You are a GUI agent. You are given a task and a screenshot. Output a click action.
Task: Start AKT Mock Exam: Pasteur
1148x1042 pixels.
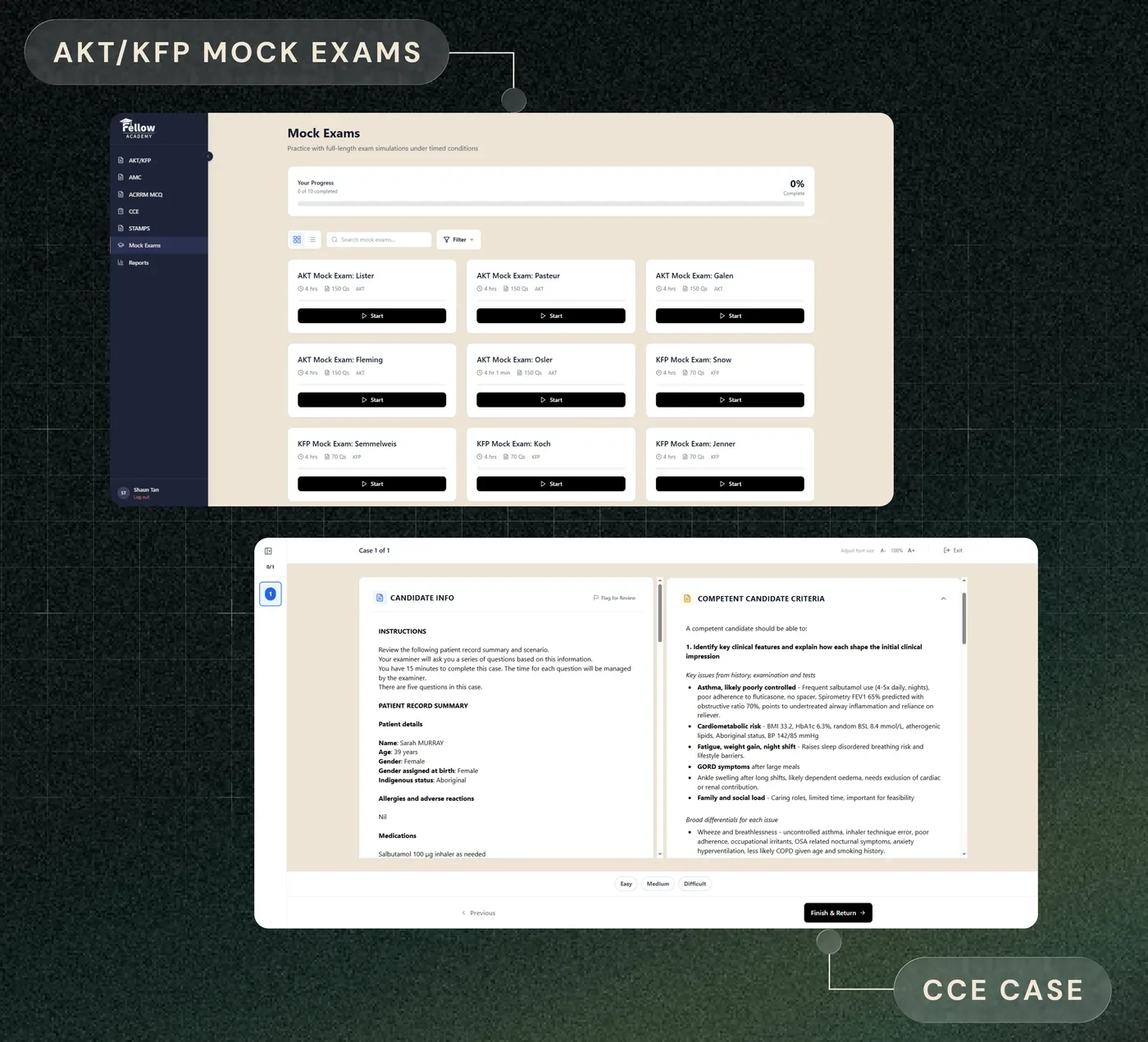pos(551,316)
